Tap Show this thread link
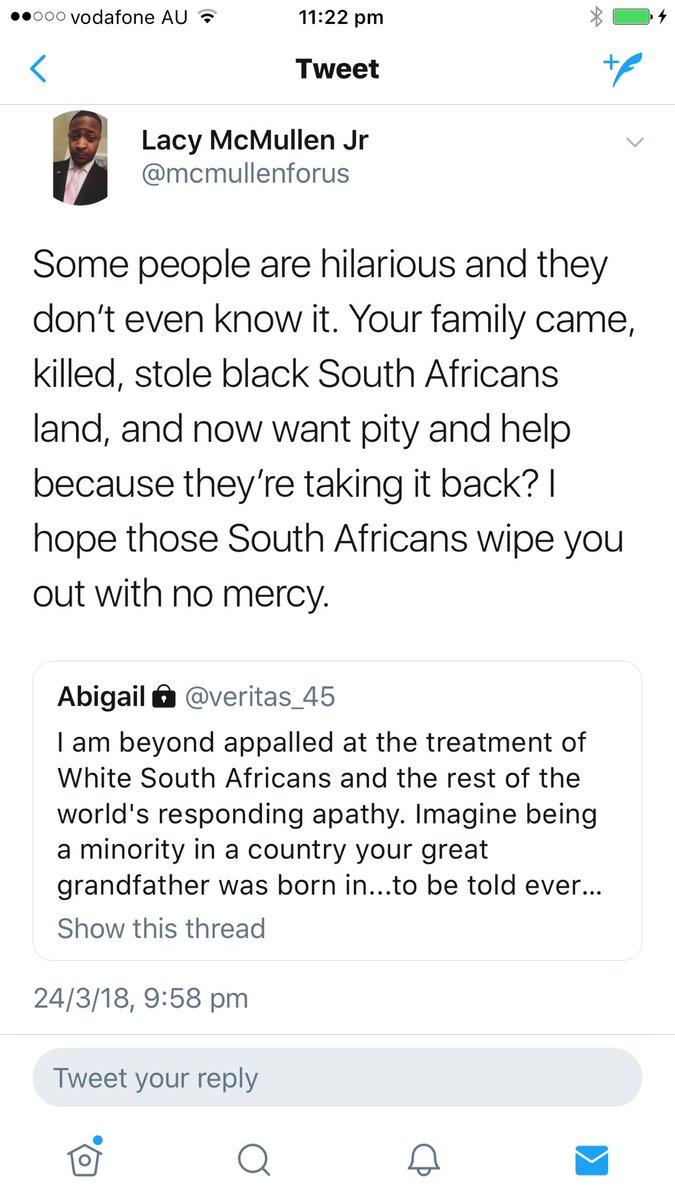 (161, 928)
